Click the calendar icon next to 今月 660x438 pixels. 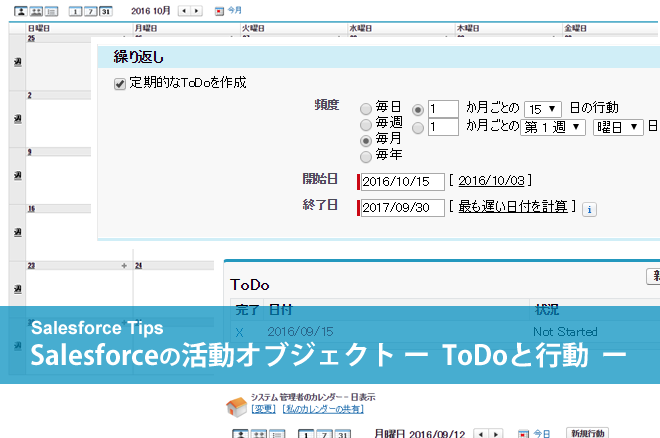[219, 11]
